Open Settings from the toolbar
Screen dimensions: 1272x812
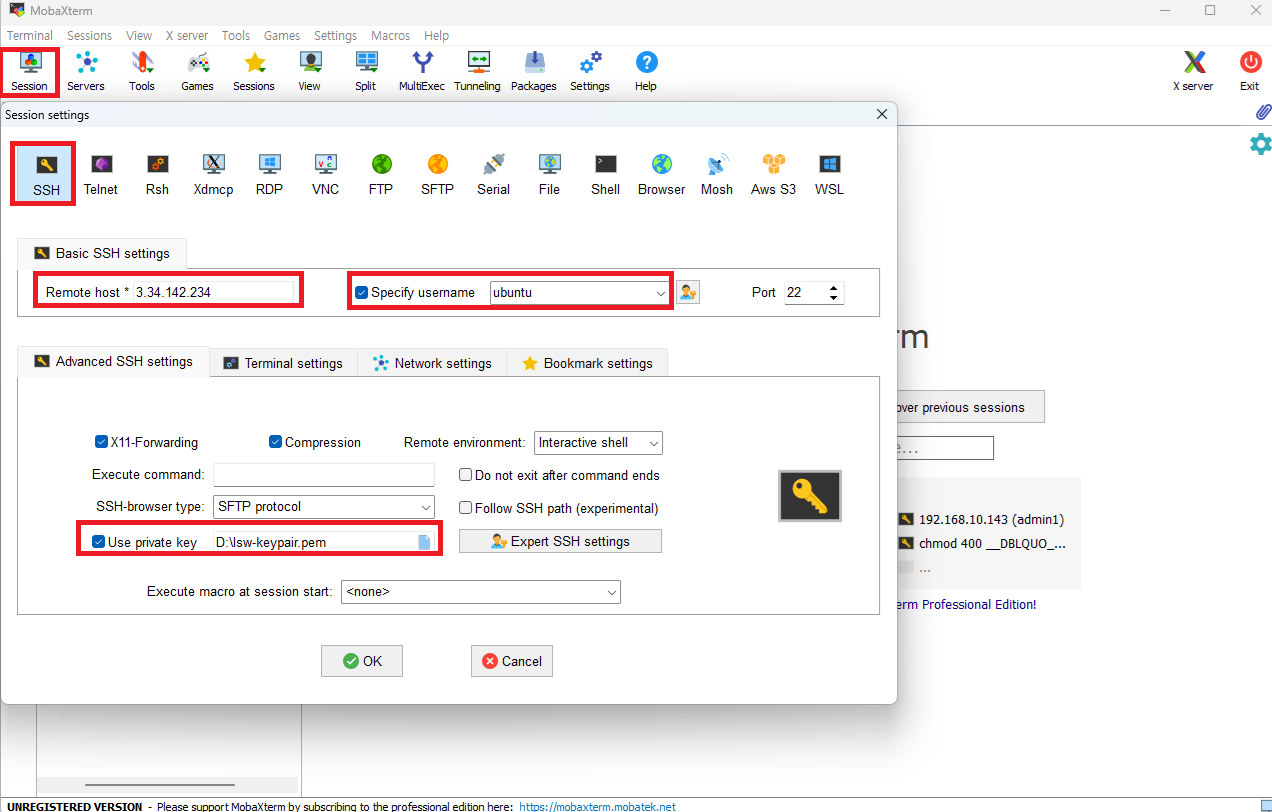tap(590, 71)
